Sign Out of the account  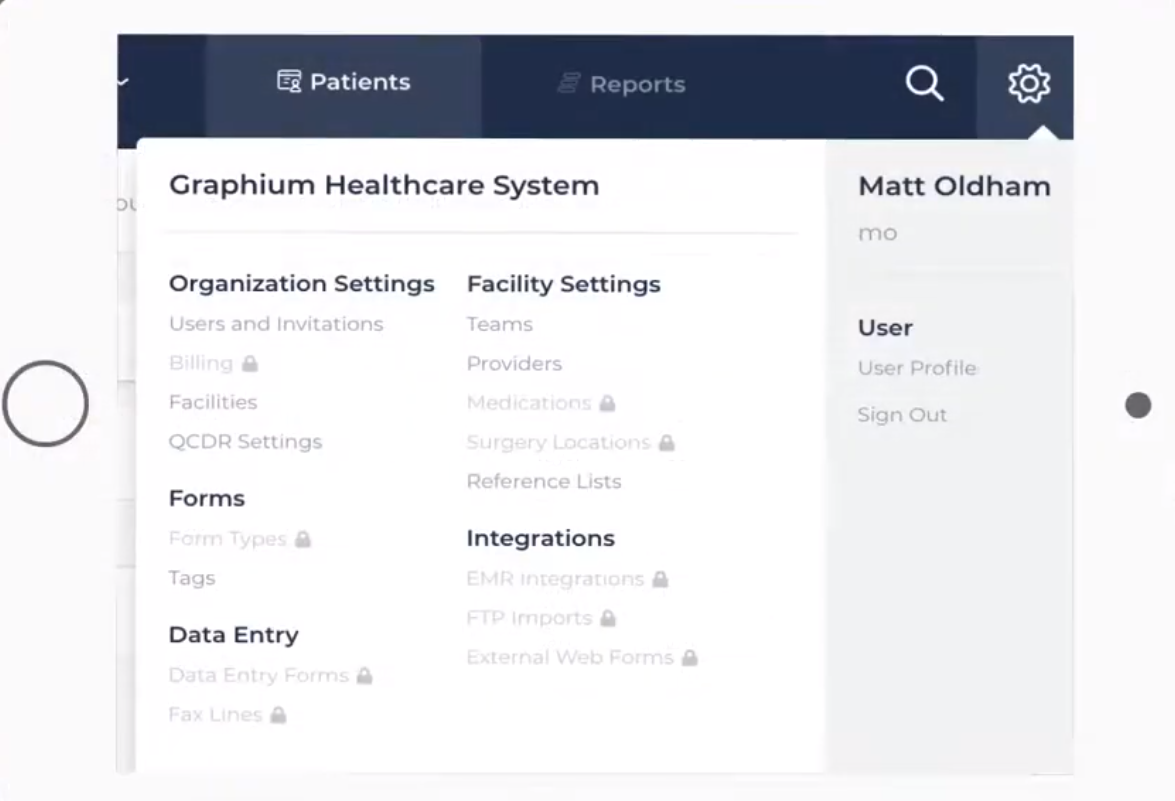[x=901, y=415]
